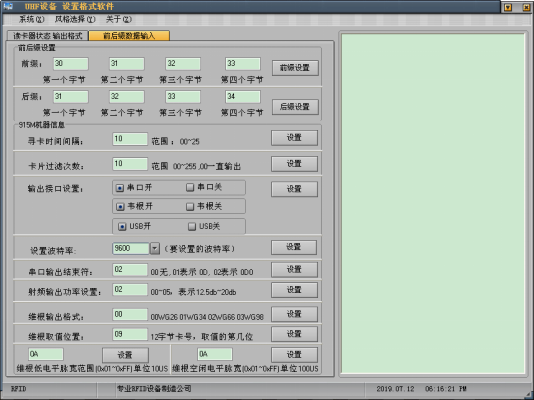Click the minimize-to-tray arrow icon in title bar
The height and width of the screenshot is (400, 534).
click(508, 7)
